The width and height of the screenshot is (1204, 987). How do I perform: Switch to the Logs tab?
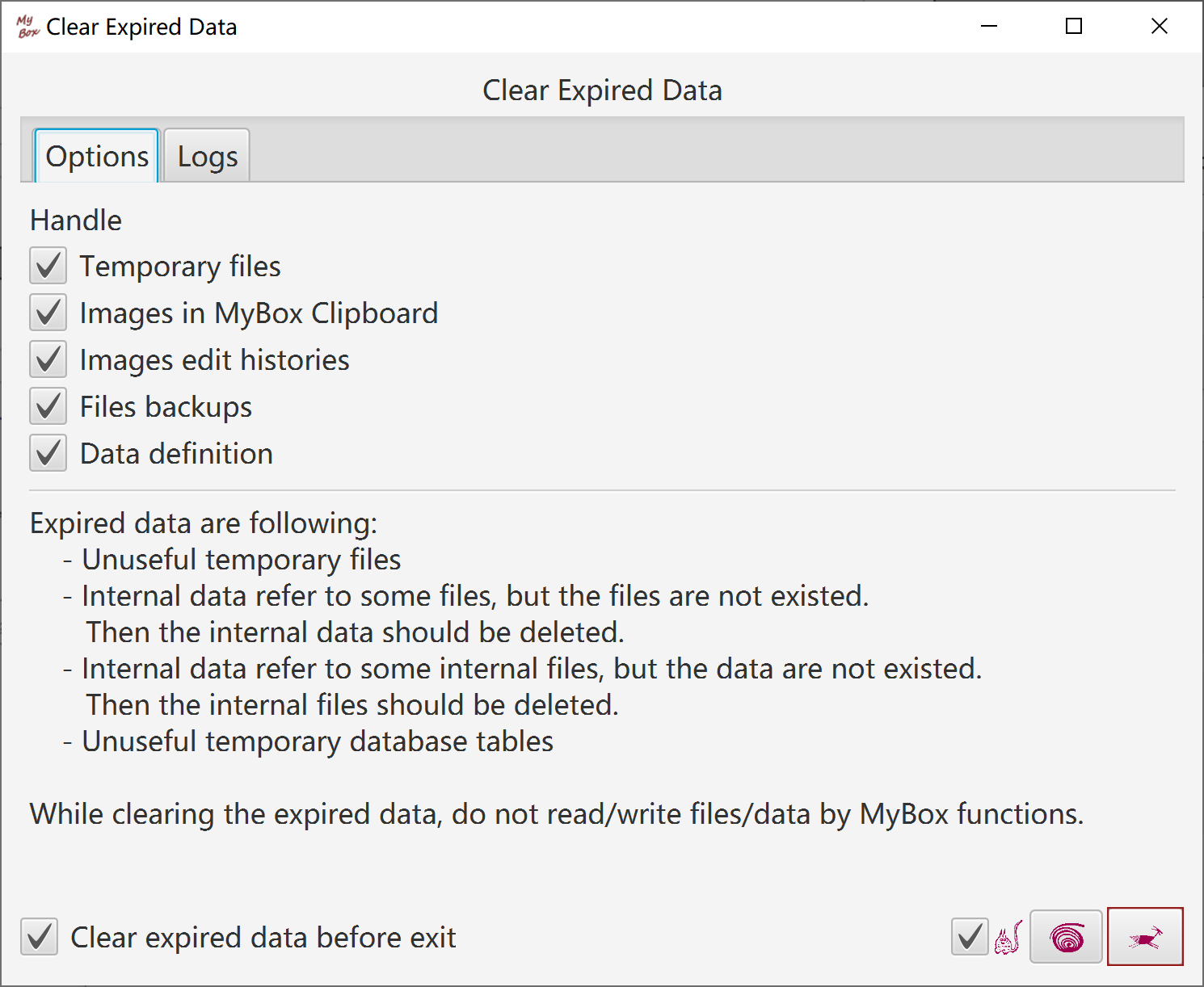[x=208, y=157]
